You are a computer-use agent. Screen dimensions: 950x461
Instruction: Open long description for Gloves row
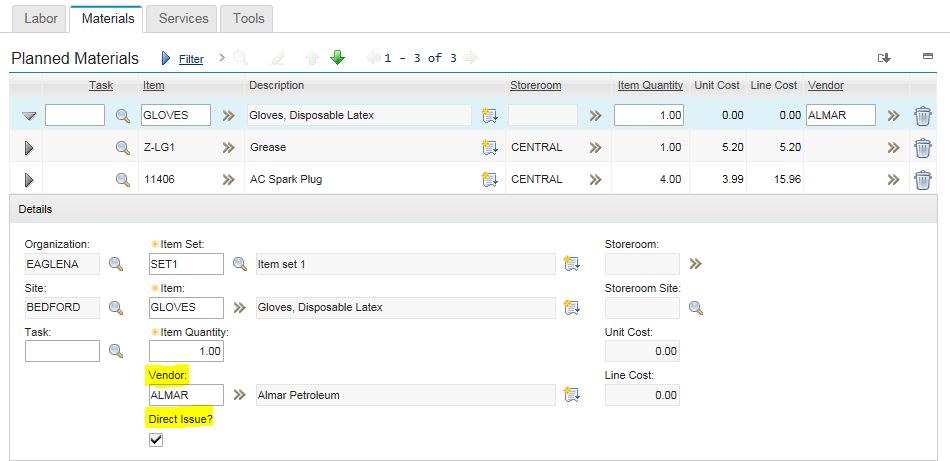489,116
